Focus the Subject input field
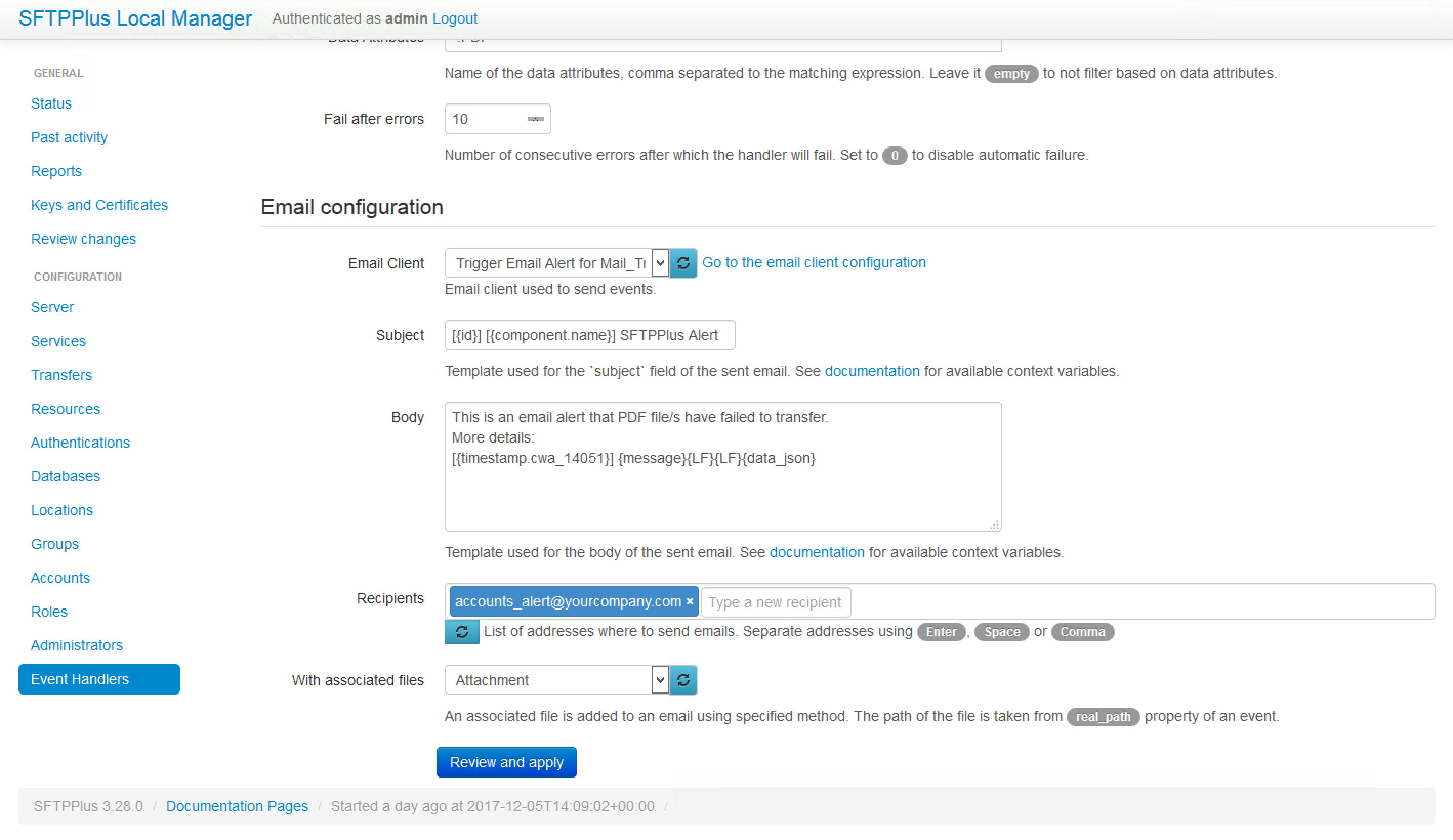The image size is (1453, 840). [589, 335]
